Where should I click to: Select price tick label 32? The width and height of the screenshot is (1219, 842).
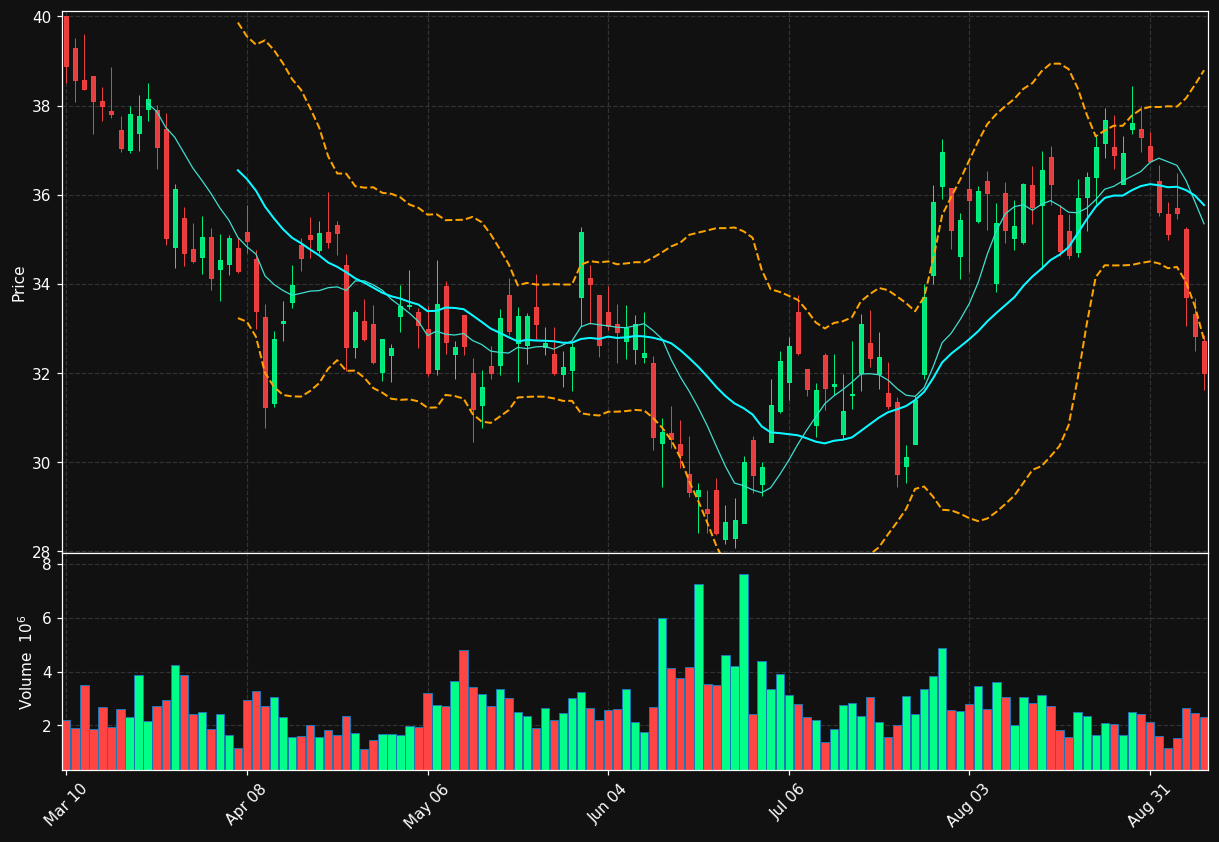click(x=42, y=373)
